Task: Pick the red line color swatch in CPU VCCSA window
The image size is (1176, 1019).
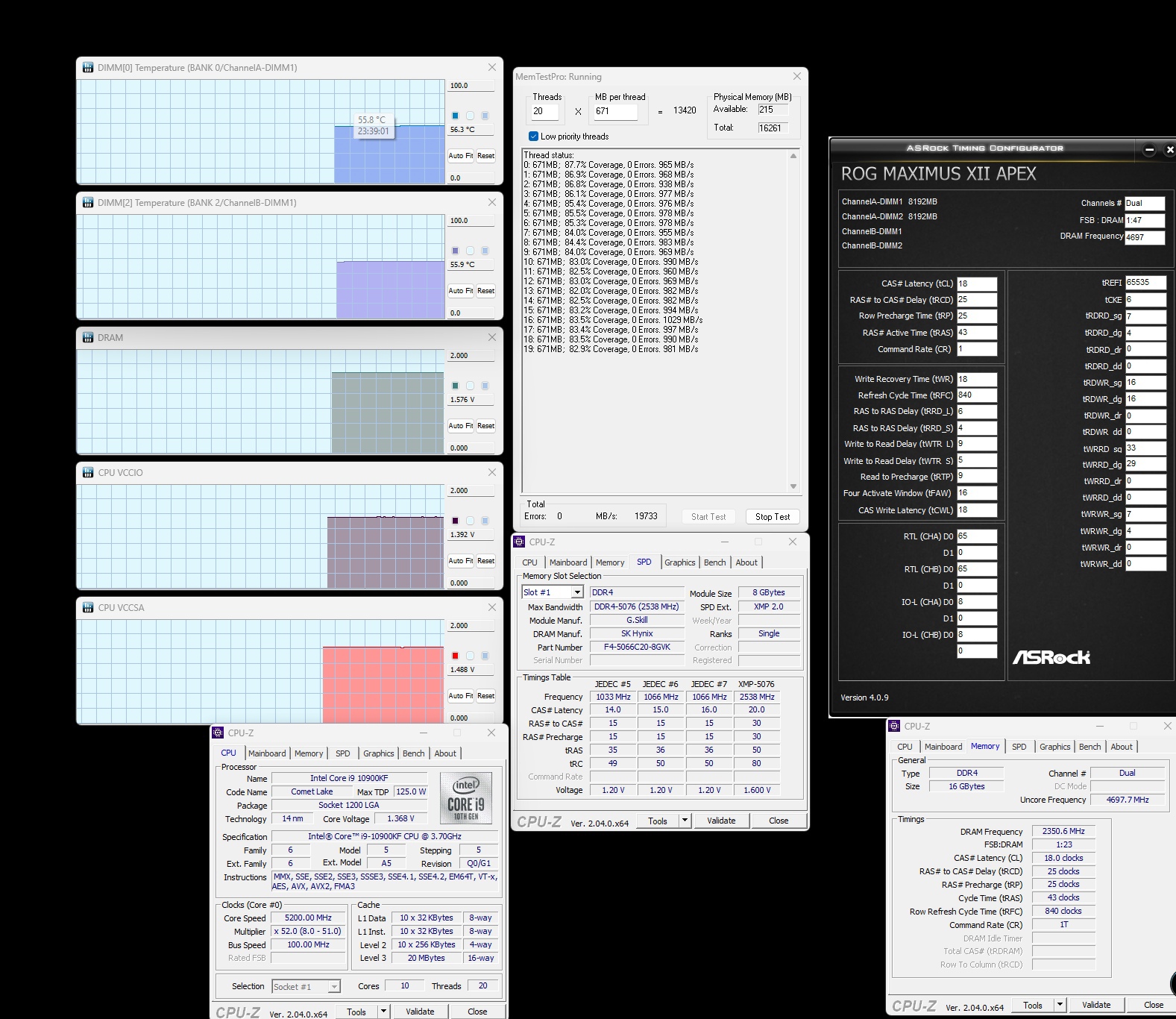Action: point(455,656)
